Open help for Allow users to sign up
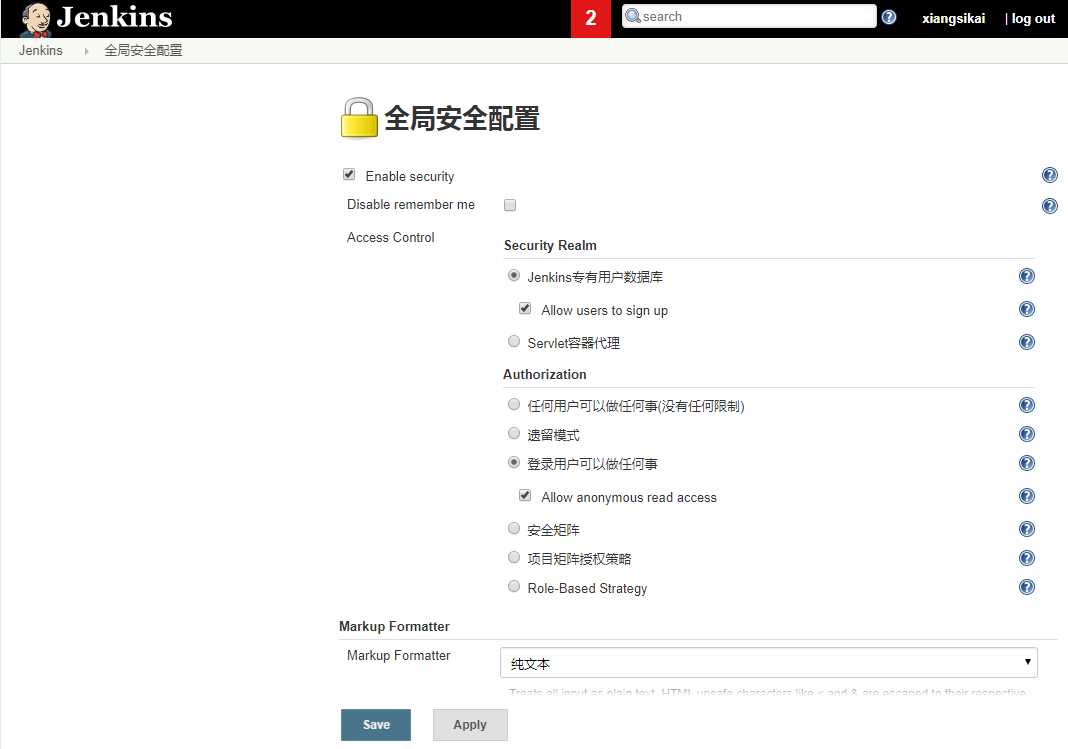 [x=1026, y=309]
